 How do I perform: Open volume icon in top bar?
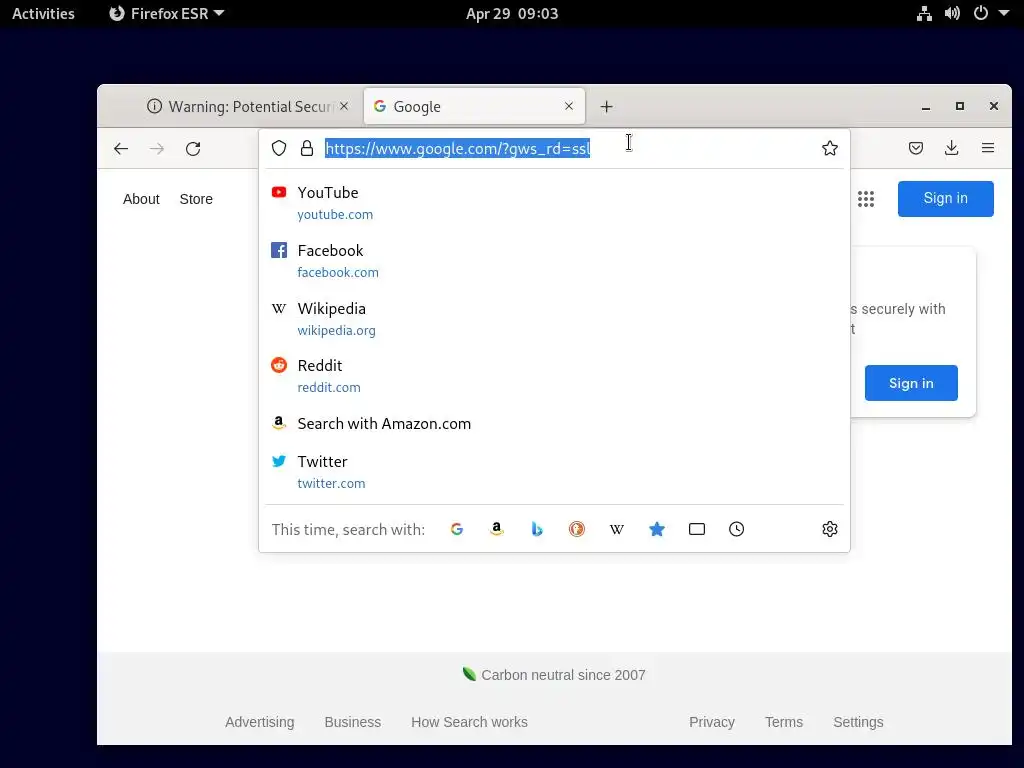pos(952,13)
